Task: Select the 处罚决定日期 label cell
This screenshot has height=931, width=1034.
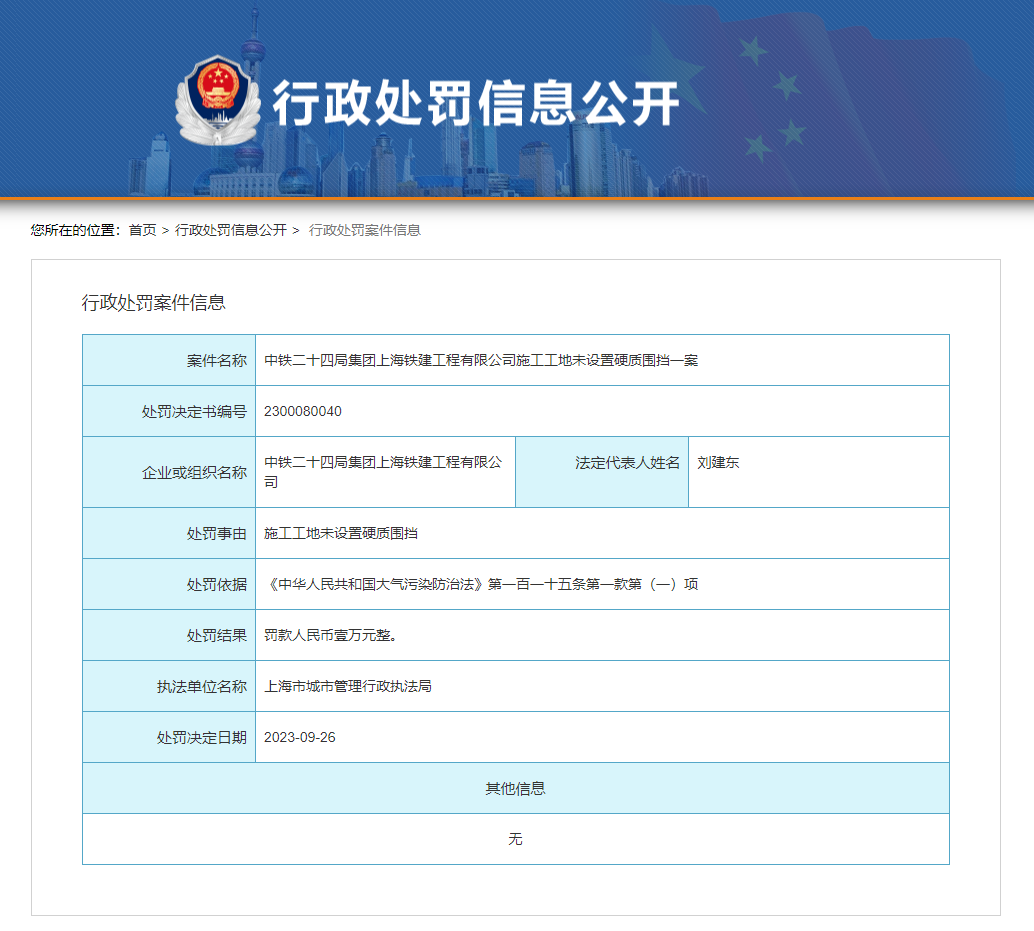Action: 169,737
